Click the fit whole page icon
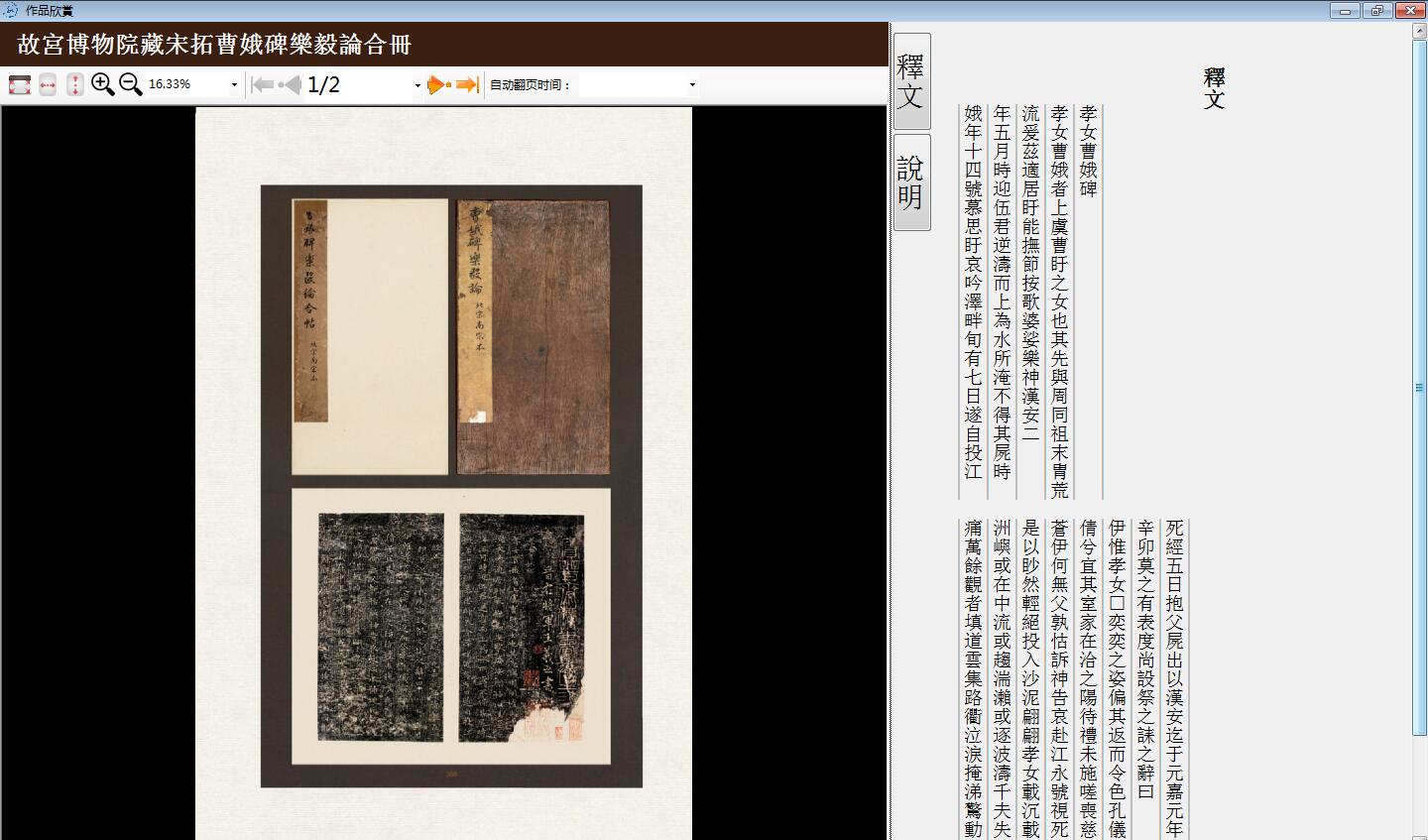This screenshot has height=840, width=1428. click(x=20, y=85)
